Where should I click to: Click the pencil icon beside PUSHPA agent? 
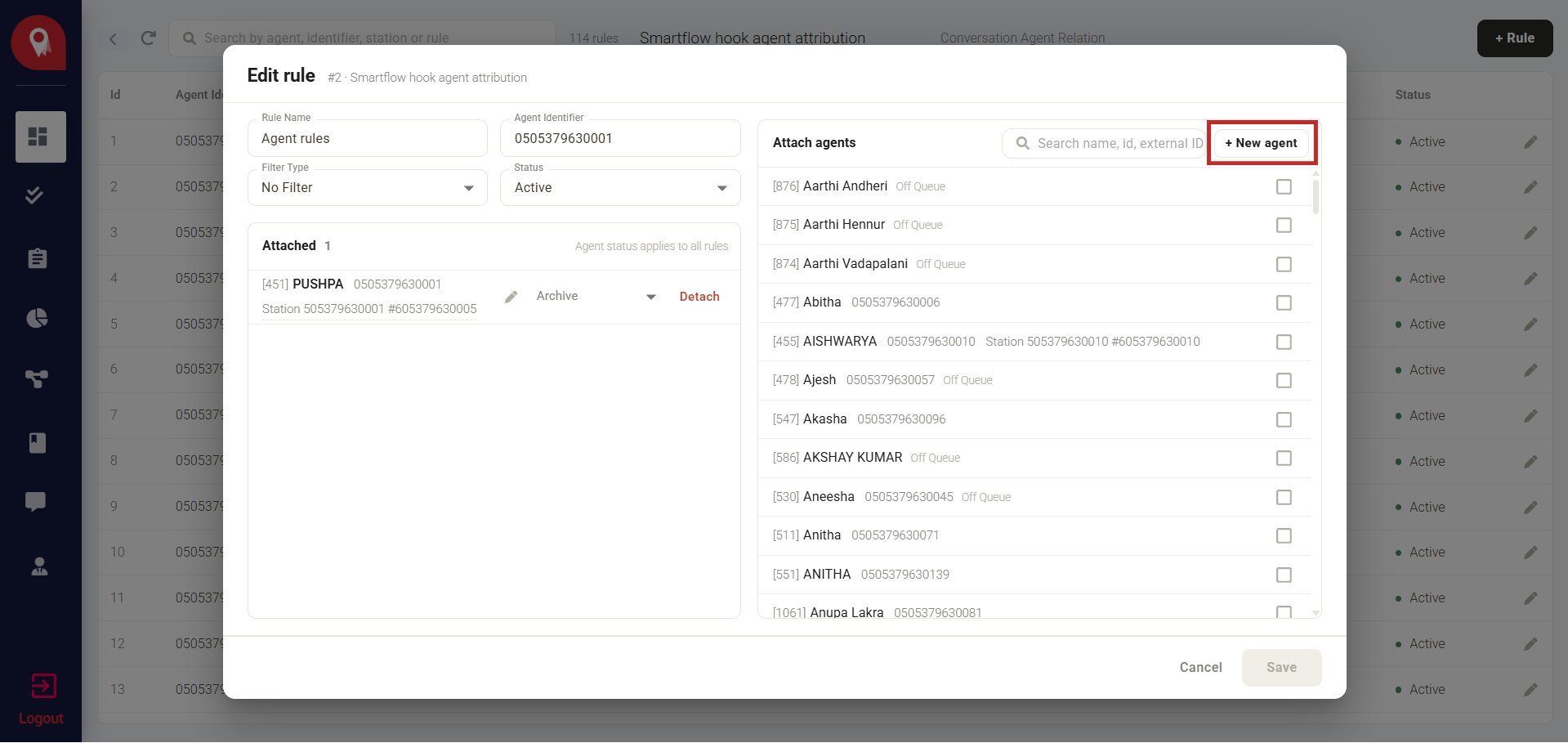(511, 297)
